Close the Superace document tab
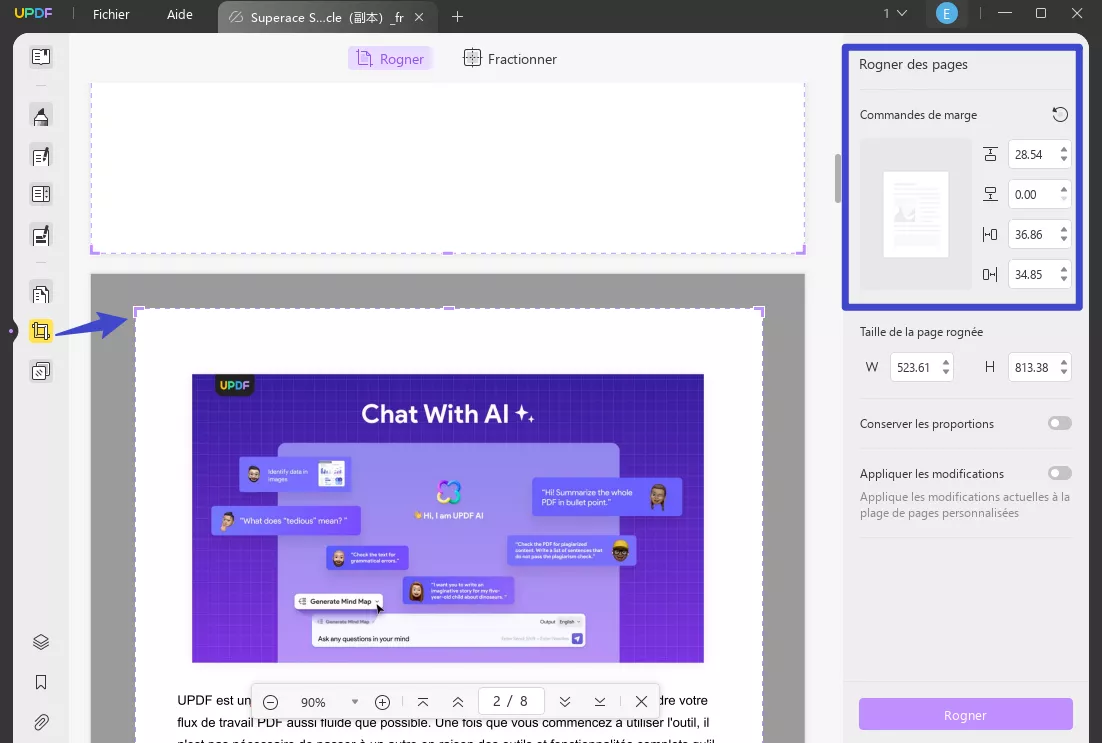This screenshot has height=743, width=1102. click(x=419, y=17)
